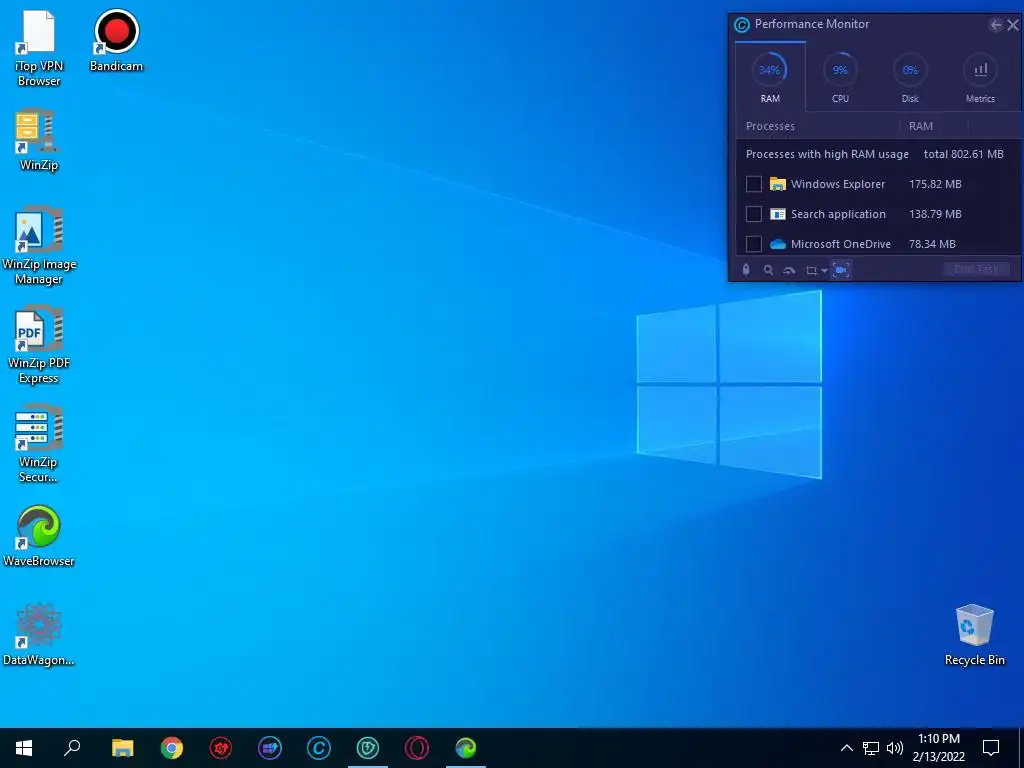The height and width of the screenshot is (768, 1024).
Task: Select the WinZip PDF Express desktop icon
Action: click(39, 345)
